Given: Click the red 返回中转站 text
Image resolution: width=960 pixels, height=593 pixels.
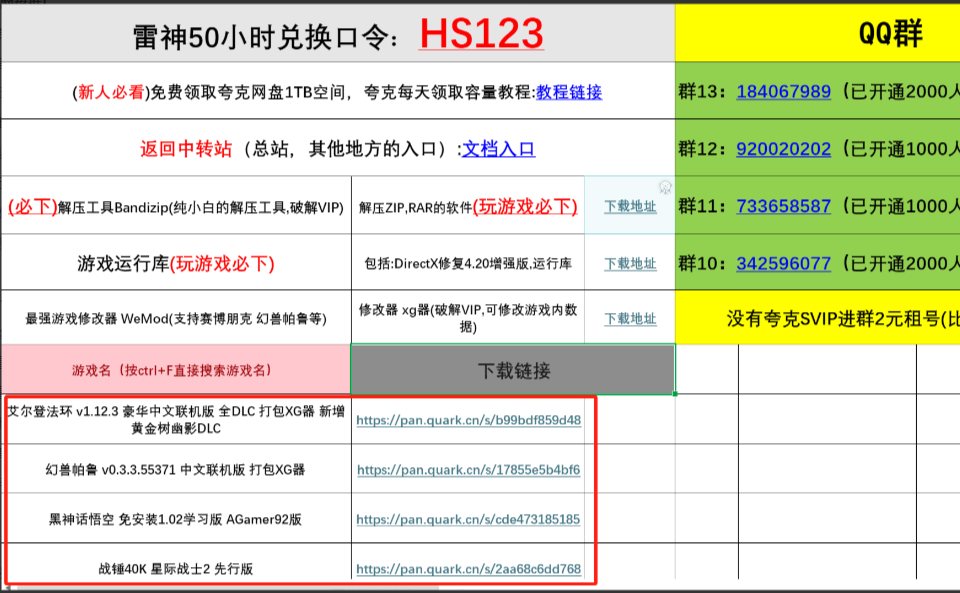Looking at the screenshot, I should click(186, 149).
